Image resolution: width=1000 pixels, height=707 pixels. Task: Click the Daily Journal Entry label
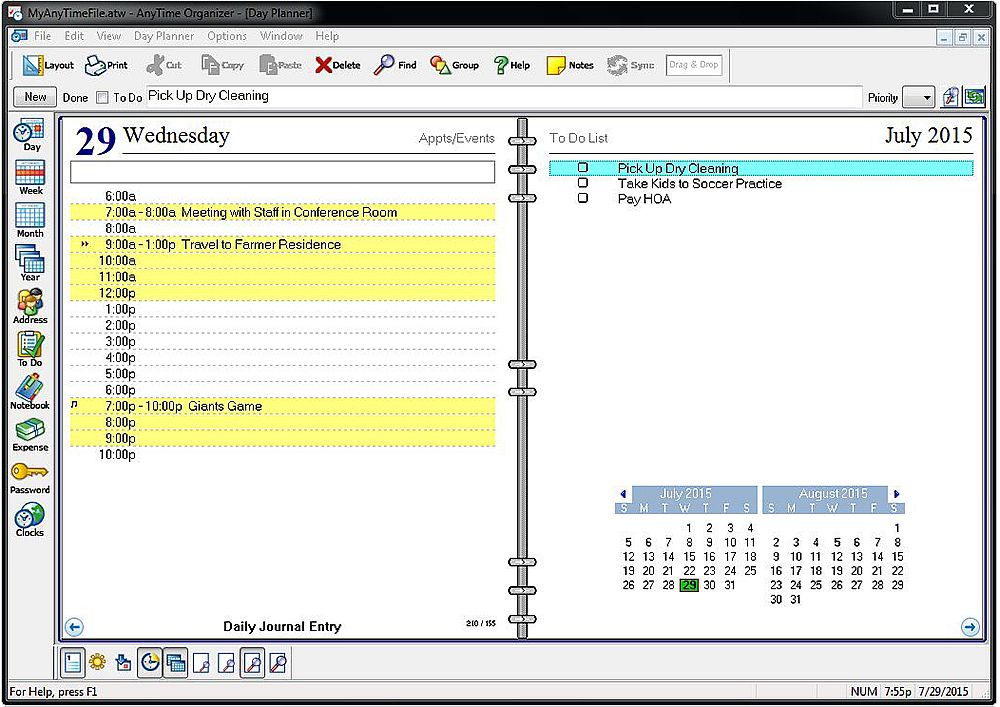tap(282, 627)
